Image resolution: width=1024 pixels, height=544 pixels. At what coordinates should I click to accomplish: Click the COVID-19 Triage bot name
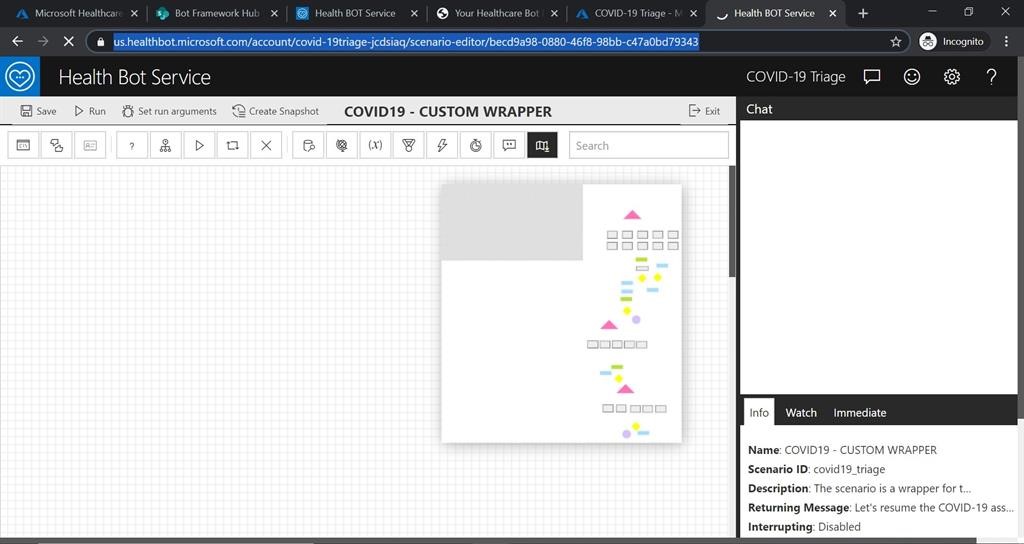(795, 77)
